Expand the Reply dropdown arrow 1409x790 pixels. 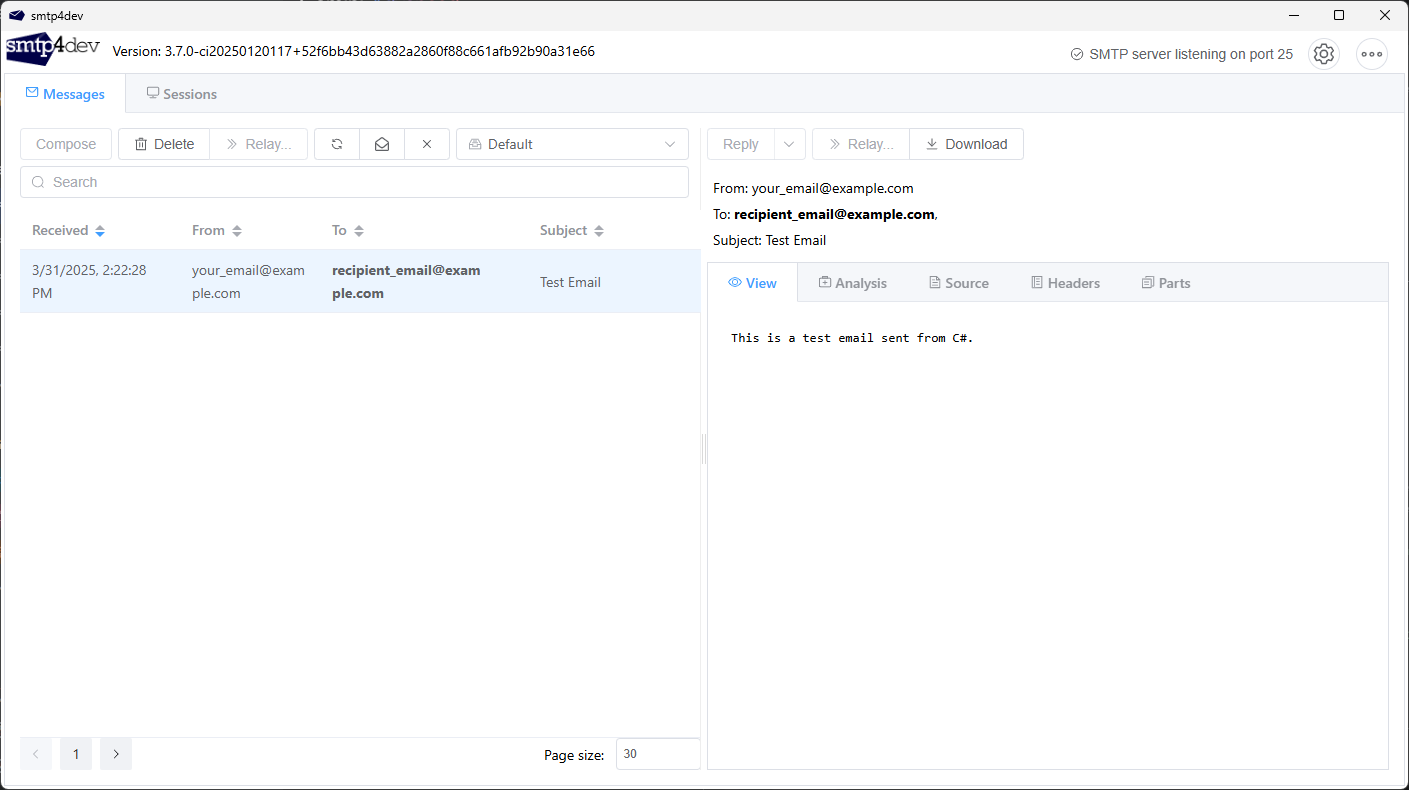[789, 144]
